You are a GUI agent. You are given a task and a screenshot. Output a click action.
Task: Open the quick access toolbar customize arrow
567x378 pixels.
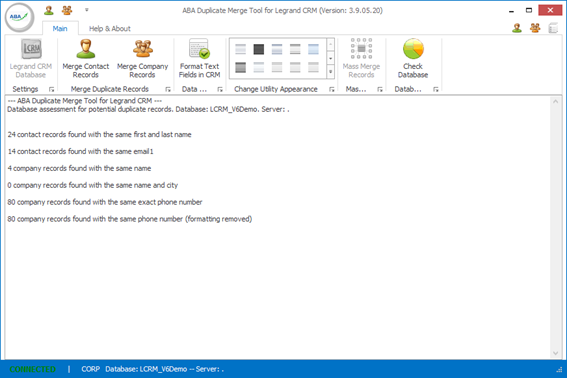87,10
